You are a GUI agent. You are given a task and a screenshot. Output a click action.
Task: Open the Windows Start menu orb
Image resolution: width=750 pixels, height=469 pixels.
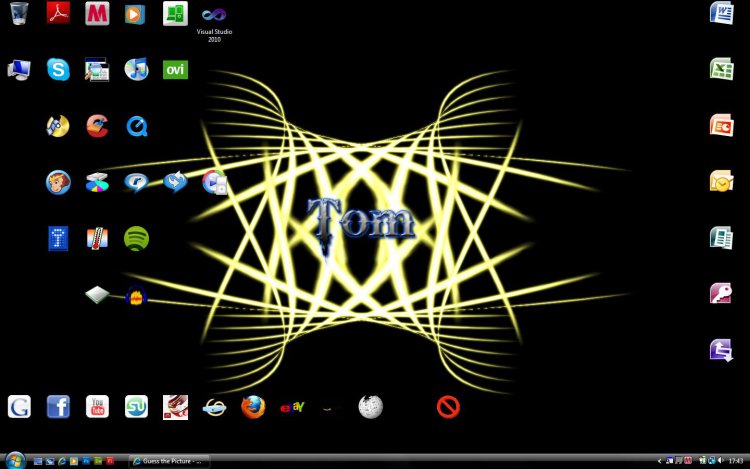13,461
